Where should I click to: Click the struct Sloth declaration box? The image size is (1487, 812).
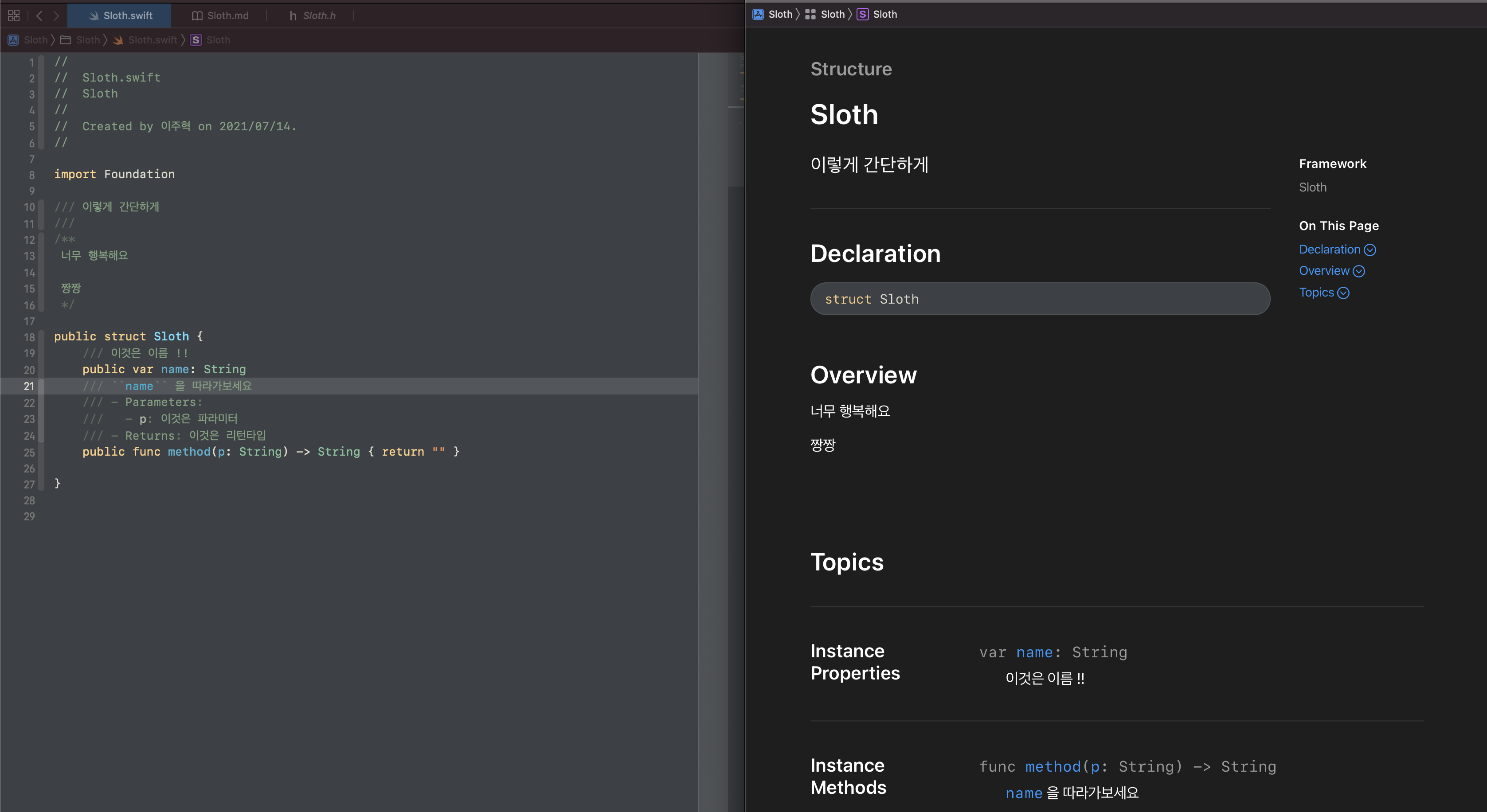click(1040, 299)
